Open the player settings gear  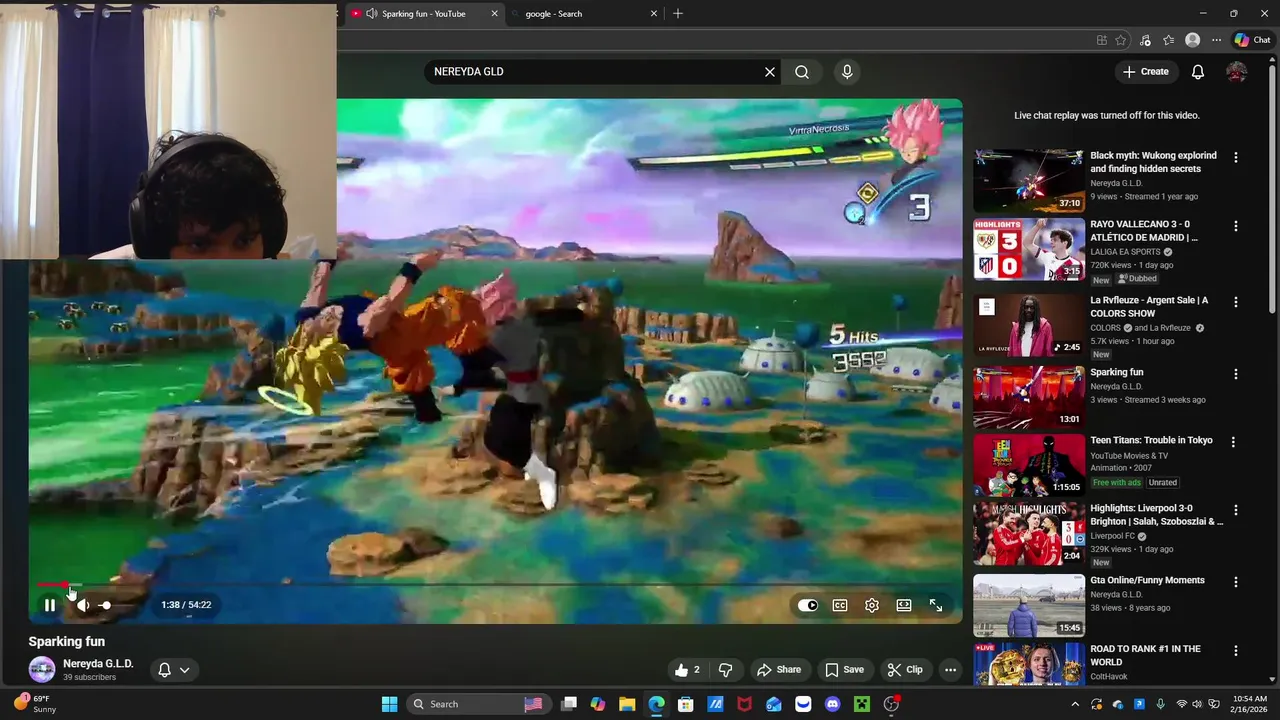[872, 605]
